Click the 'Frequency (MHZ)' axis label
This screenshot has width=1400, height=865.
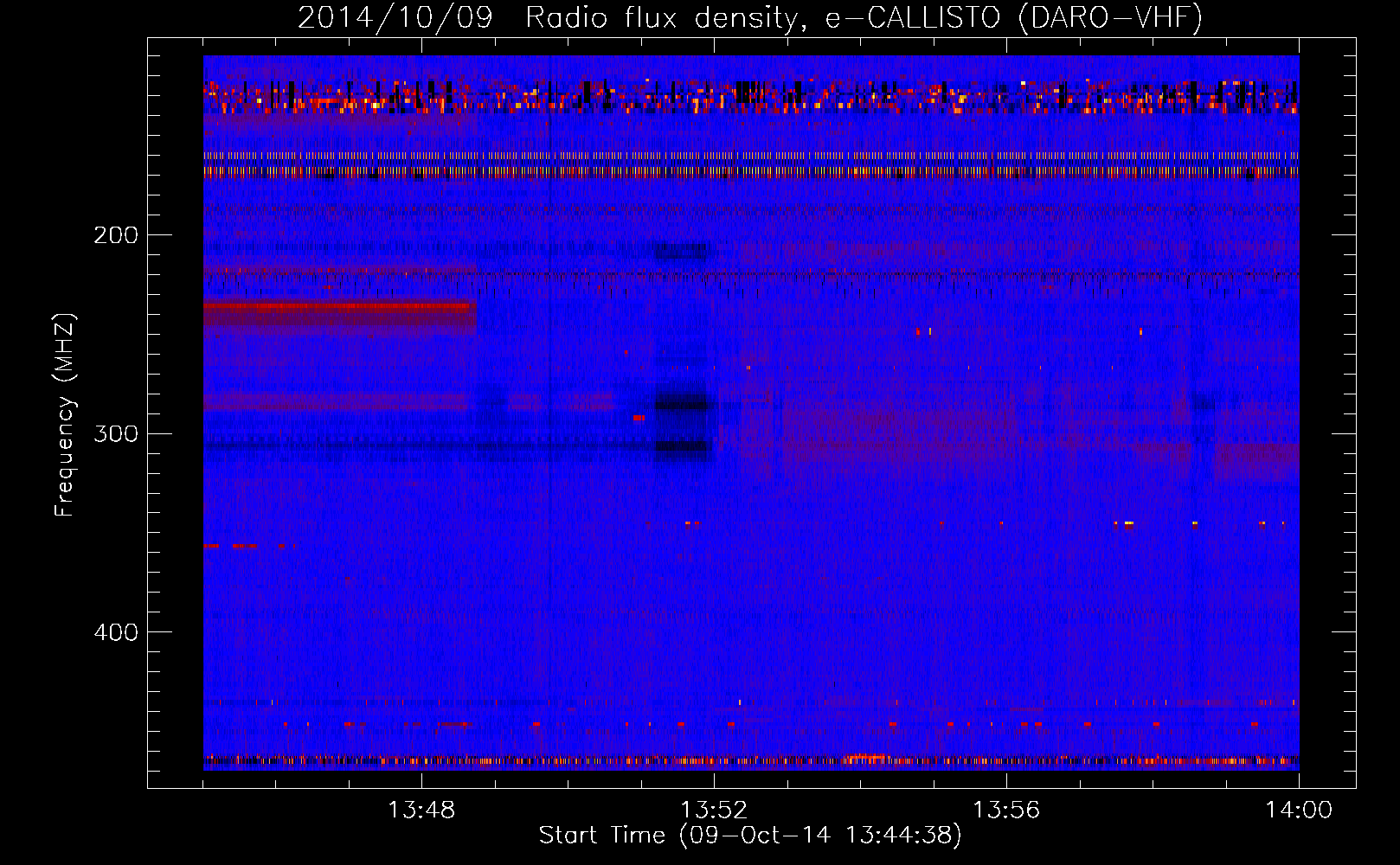point(65,415)
